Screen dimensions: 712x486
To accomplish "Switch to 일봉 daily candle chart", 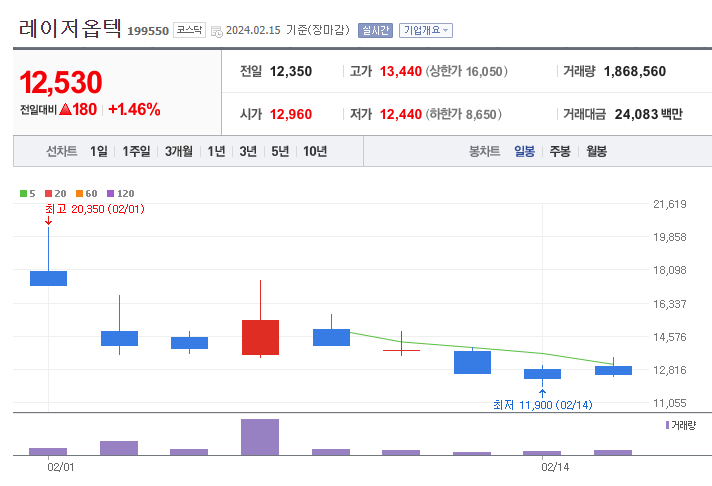I will coord(524,151).
